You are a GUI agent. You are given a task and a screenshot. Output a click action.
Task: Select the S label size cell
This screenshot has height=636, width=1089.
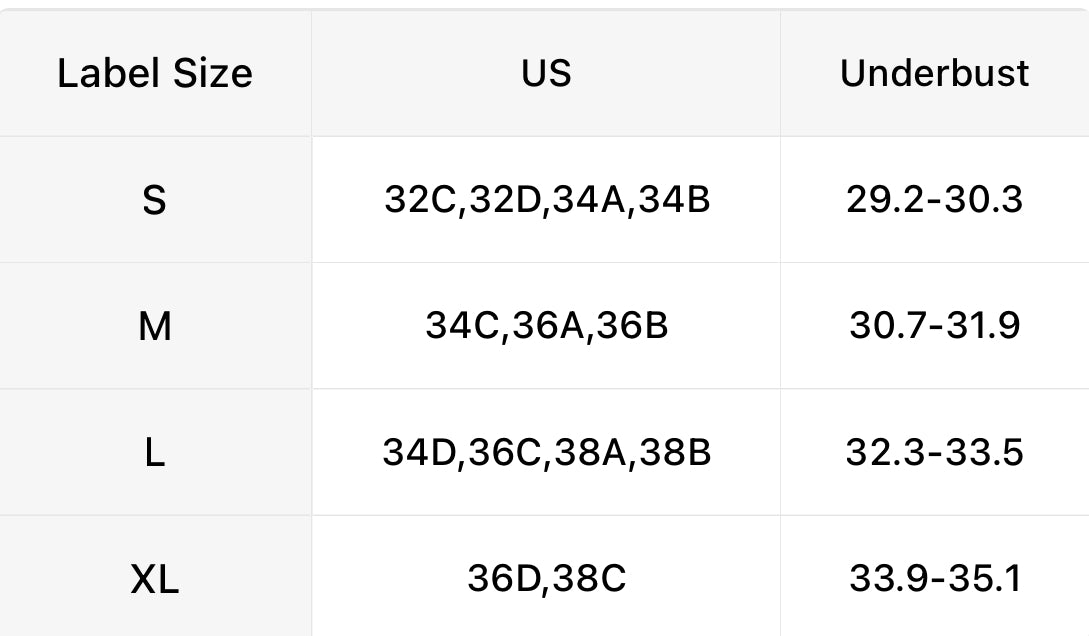[x=154, y=200]
